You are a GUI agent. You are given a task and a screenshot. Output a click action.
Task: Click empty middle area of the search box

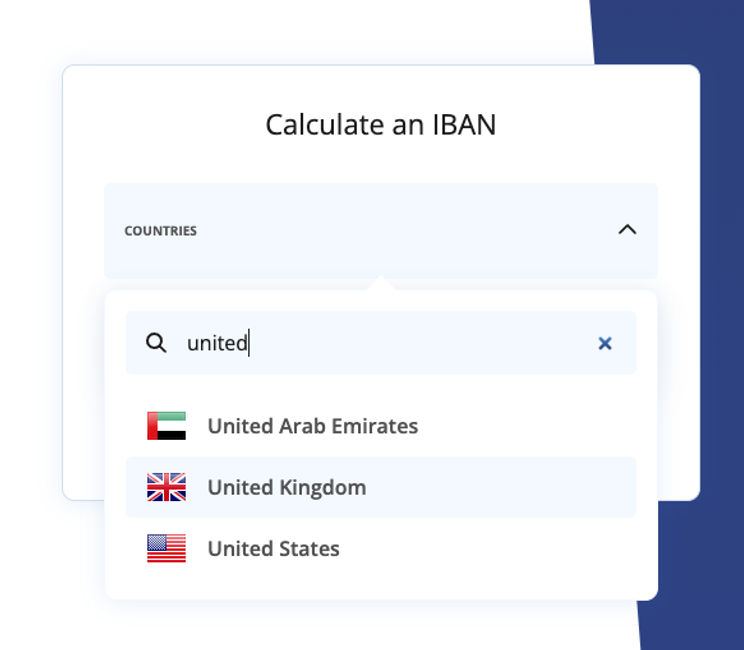(x=420, y=343)
